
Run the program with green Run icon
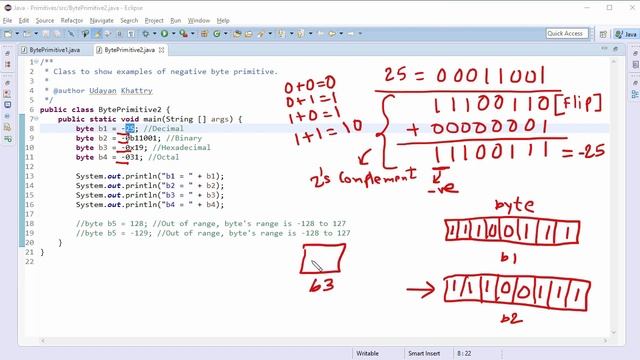[164, 34]
